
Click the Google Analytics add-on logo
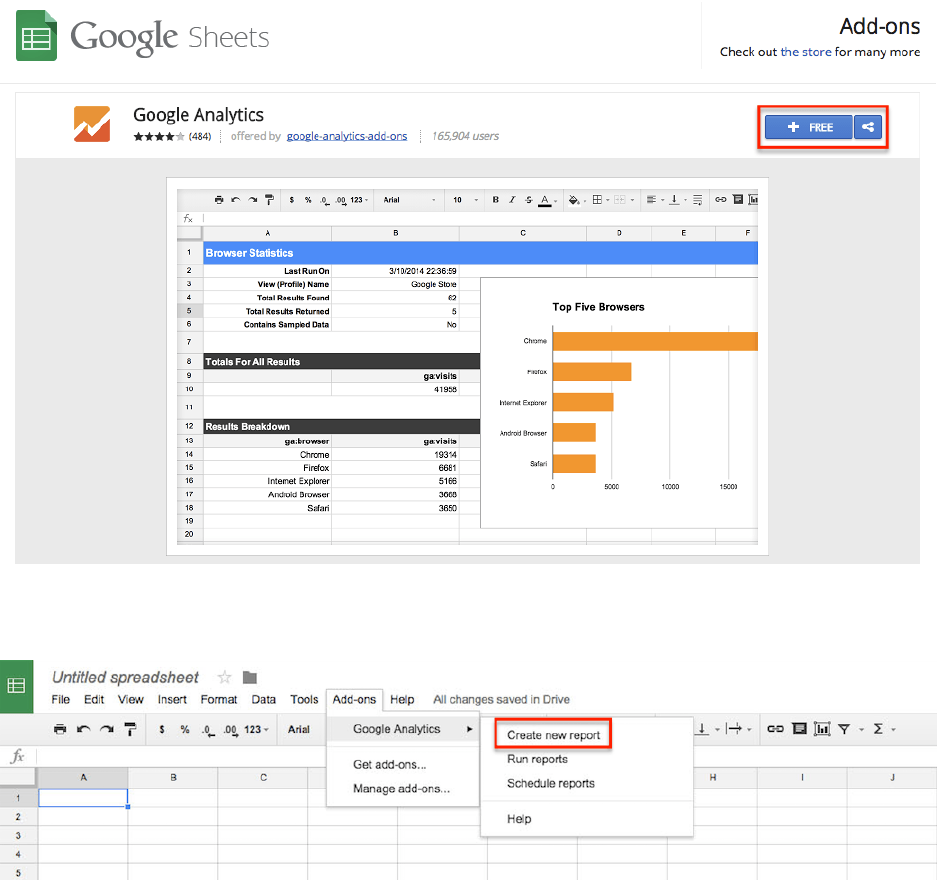coord(92,124)
